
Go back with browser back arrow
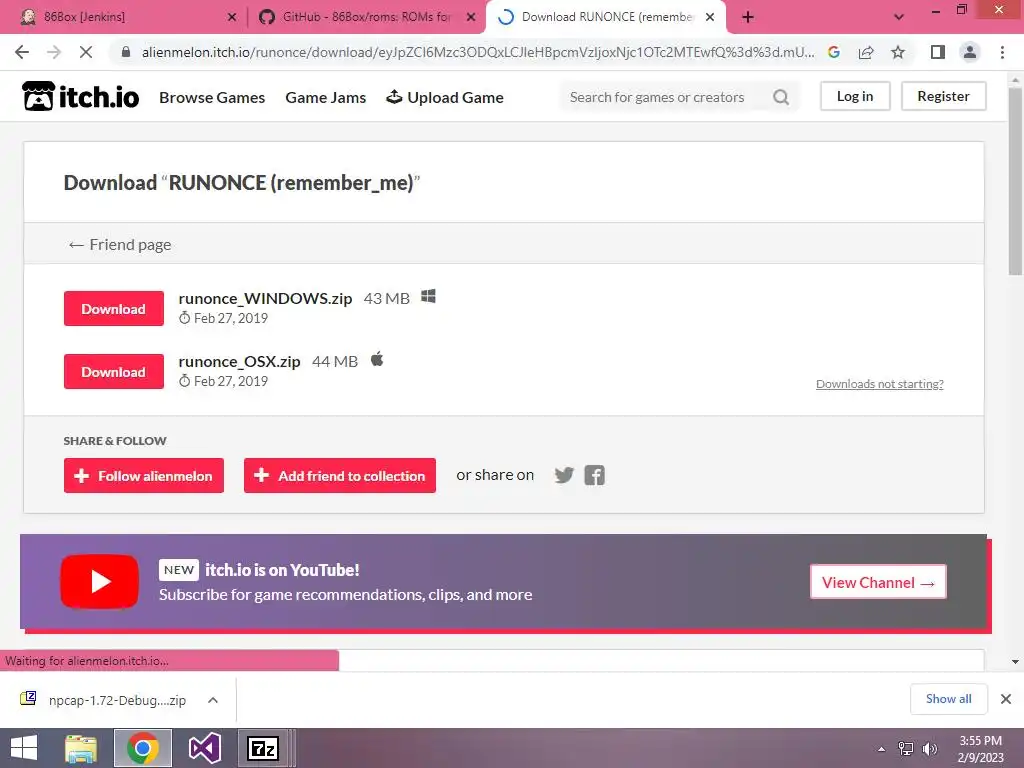(x=22, y=52)
